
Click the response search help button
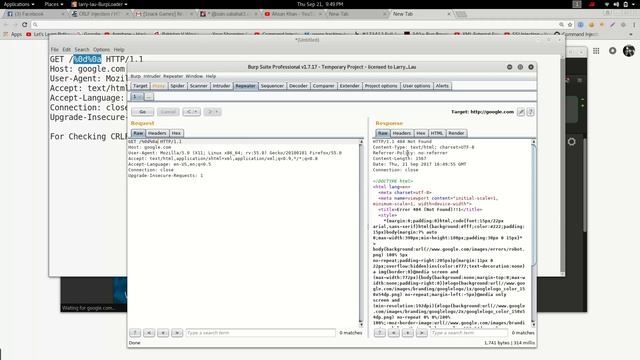(380, 333)
